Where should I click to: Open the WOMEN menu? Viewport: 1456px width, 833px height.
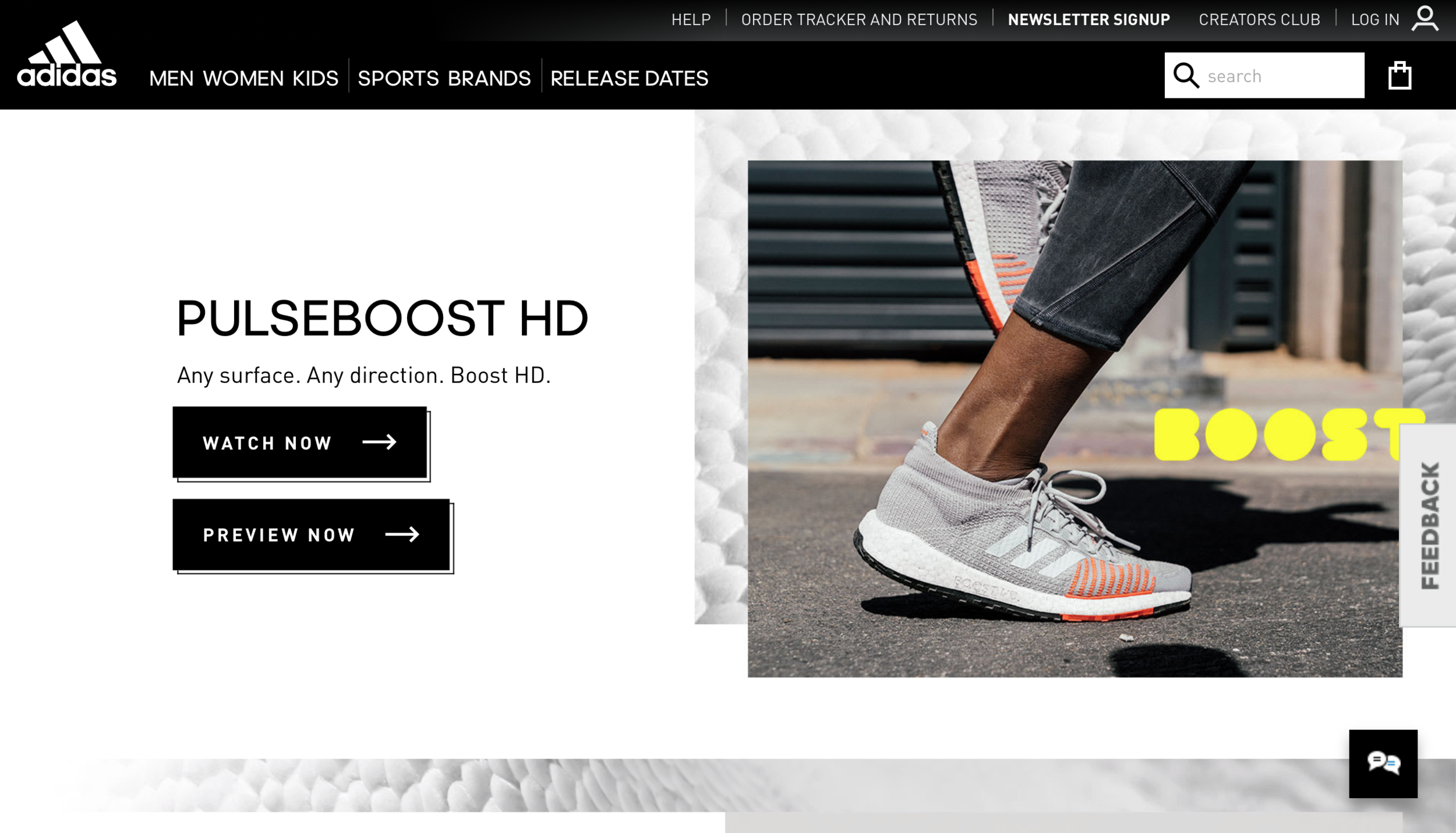coord(245,79)
